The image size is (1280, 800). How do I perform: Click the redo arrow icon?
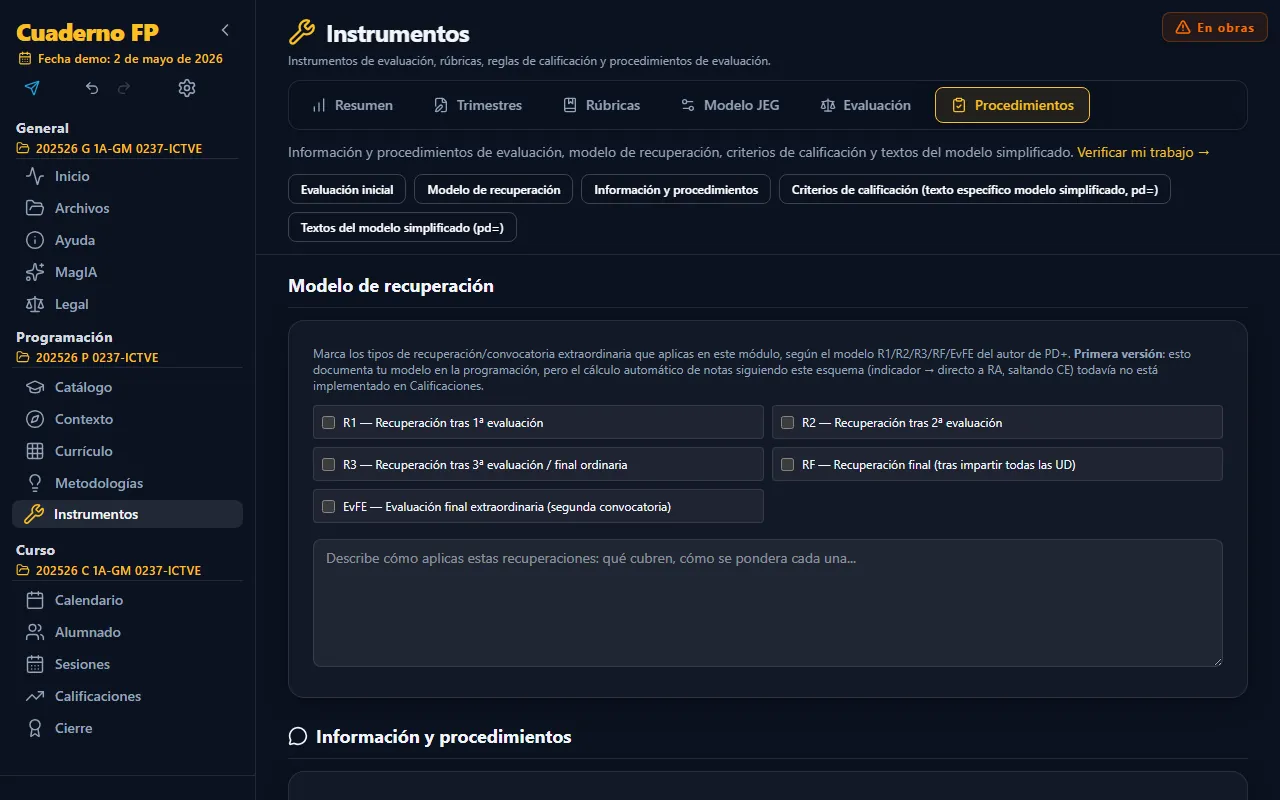[x=124, y=88]
